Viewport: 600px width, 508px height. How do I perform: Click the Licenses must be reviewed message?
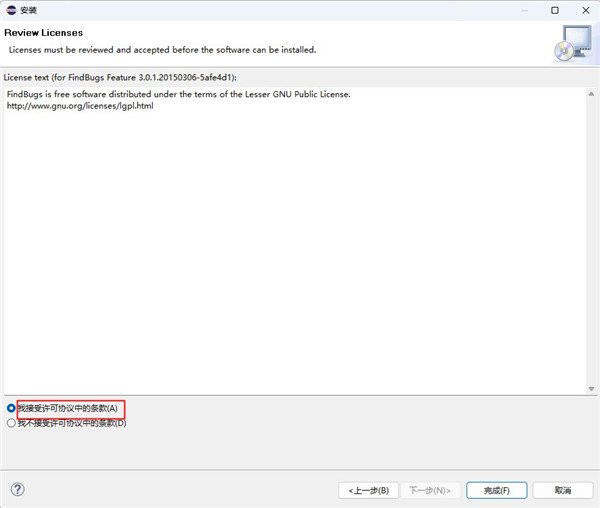point(162,50)
